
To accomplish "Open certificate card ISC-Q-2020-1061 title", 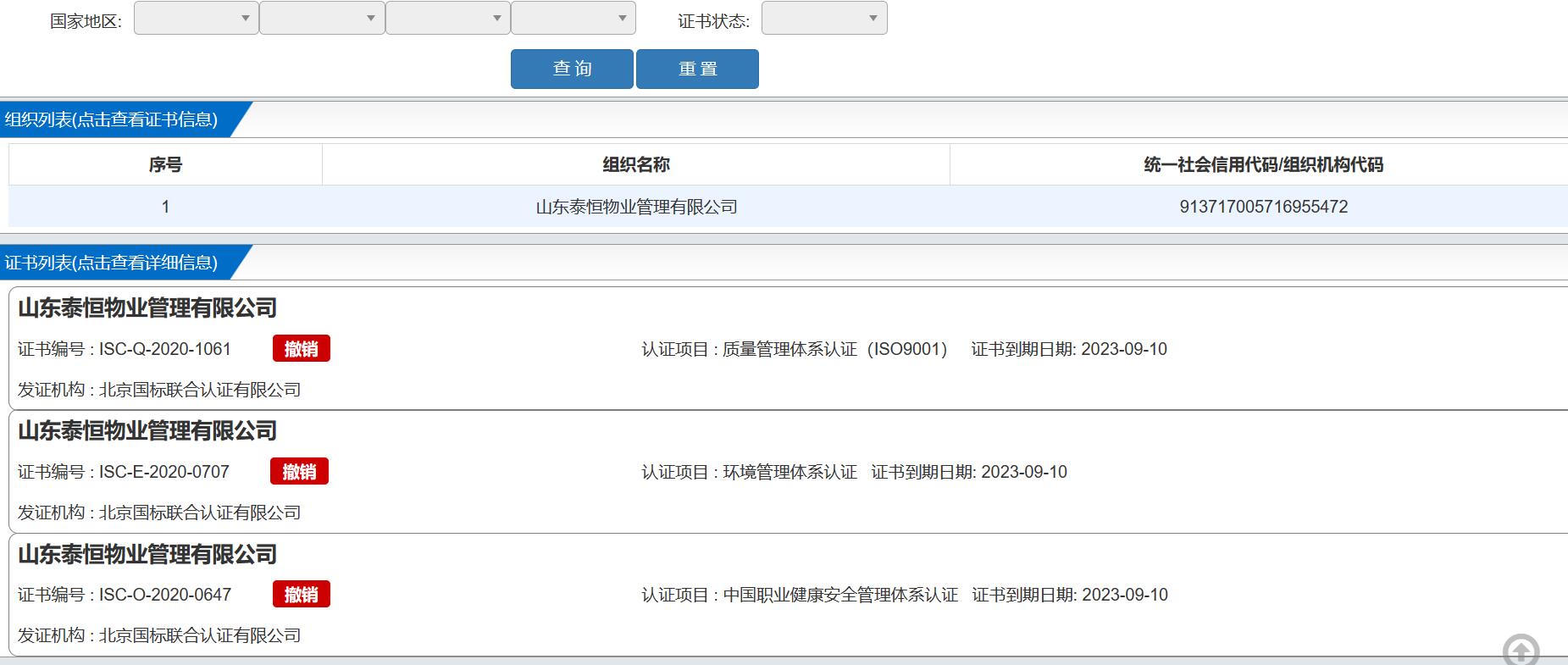I will [147, 308].
